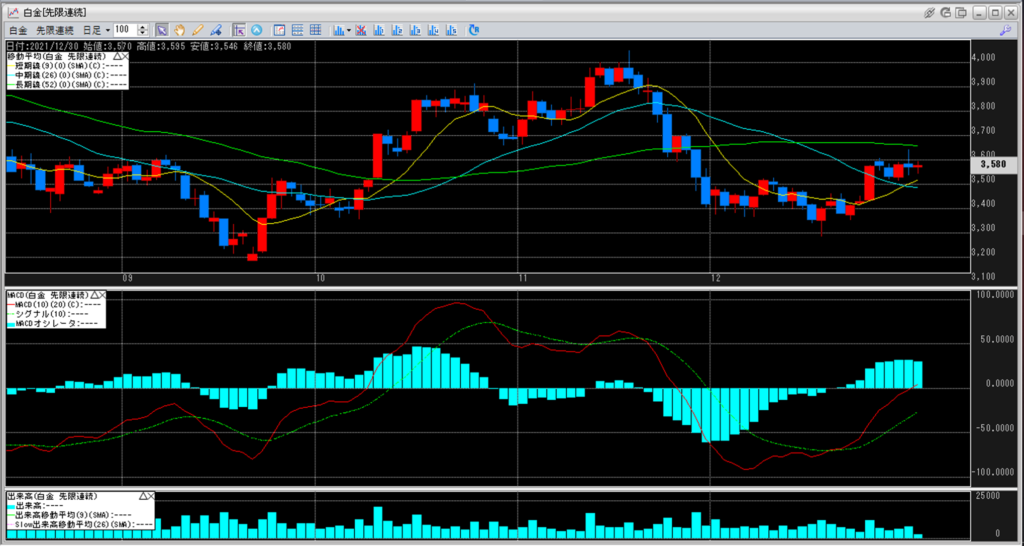Collapse the moving average legend with triangle
Image resolution: width=1024 pixels, height=546 pixels.
[117, 57]
